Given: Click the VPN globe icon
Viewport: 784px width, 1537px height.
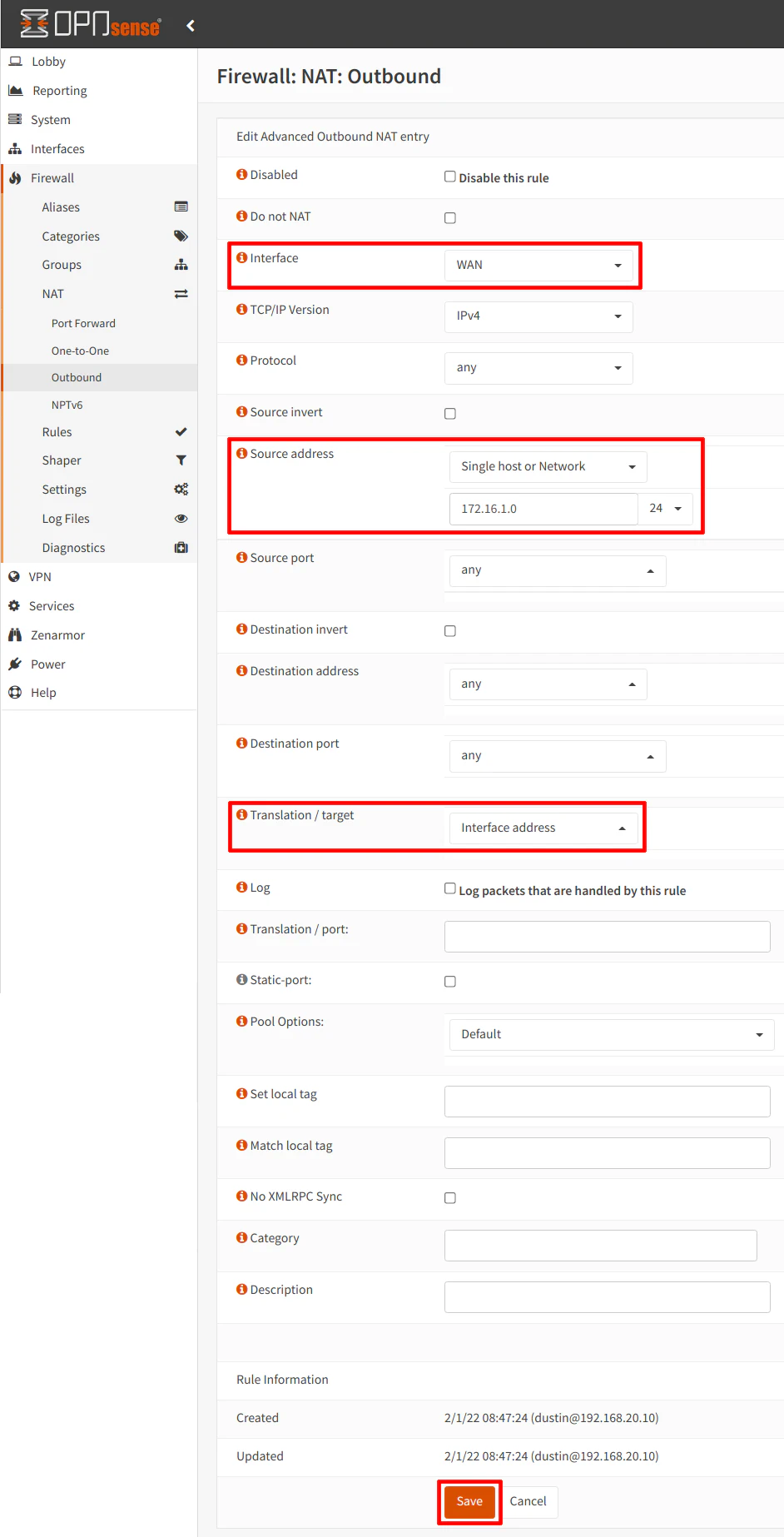Looking at the screenshot, I should point(14,576).
